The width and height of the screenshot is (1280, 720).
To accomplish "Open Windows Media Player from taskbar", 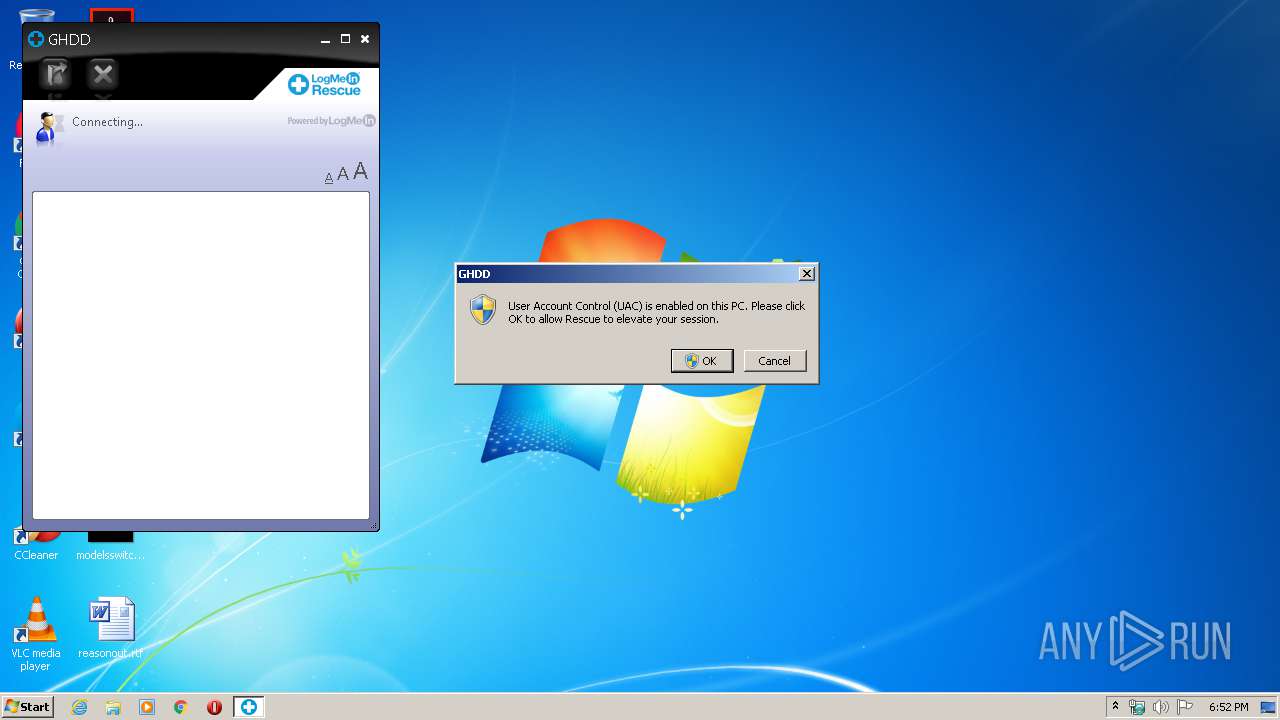I will click(x=147, y=707).
